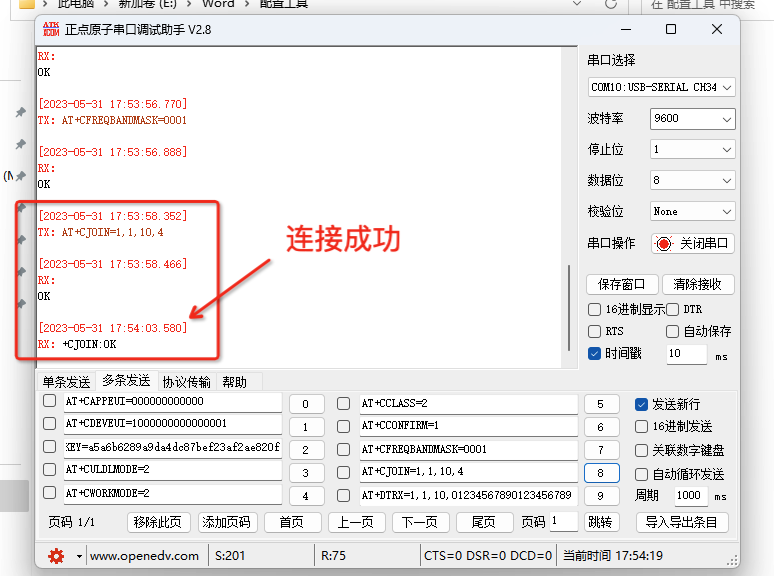The width and height of the screenshot is (774, 576).
Task: Switch to the 单条发送 tab
Action: click(x=67, y=381)
